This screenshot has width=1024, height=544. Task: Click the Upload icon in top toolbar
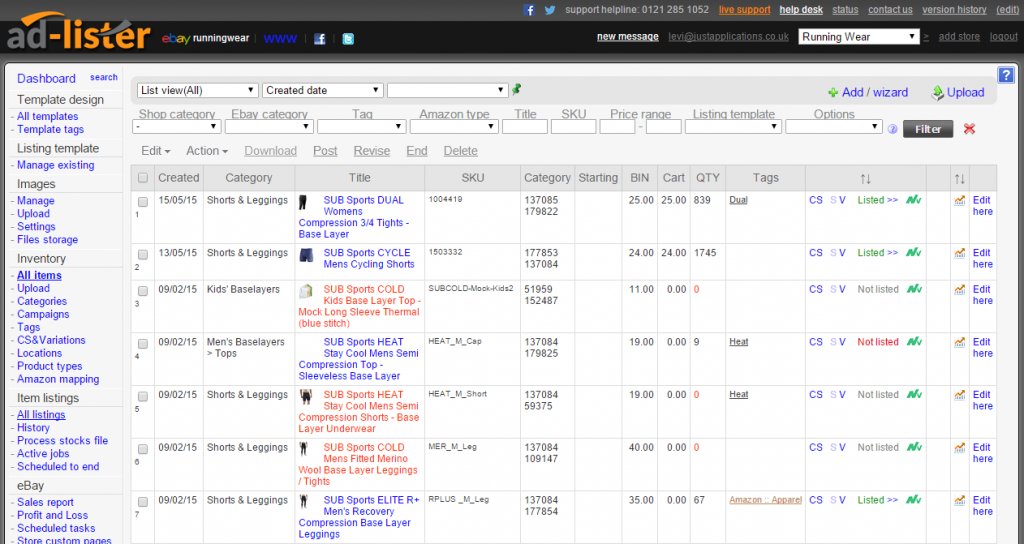point(937,93)
